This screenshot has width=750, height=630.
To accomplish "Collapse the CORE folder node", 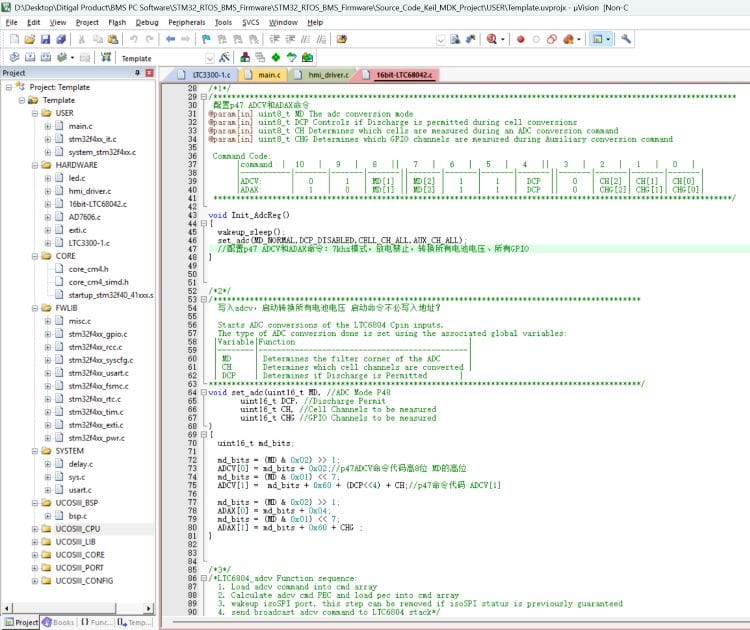I will [35, 256].
